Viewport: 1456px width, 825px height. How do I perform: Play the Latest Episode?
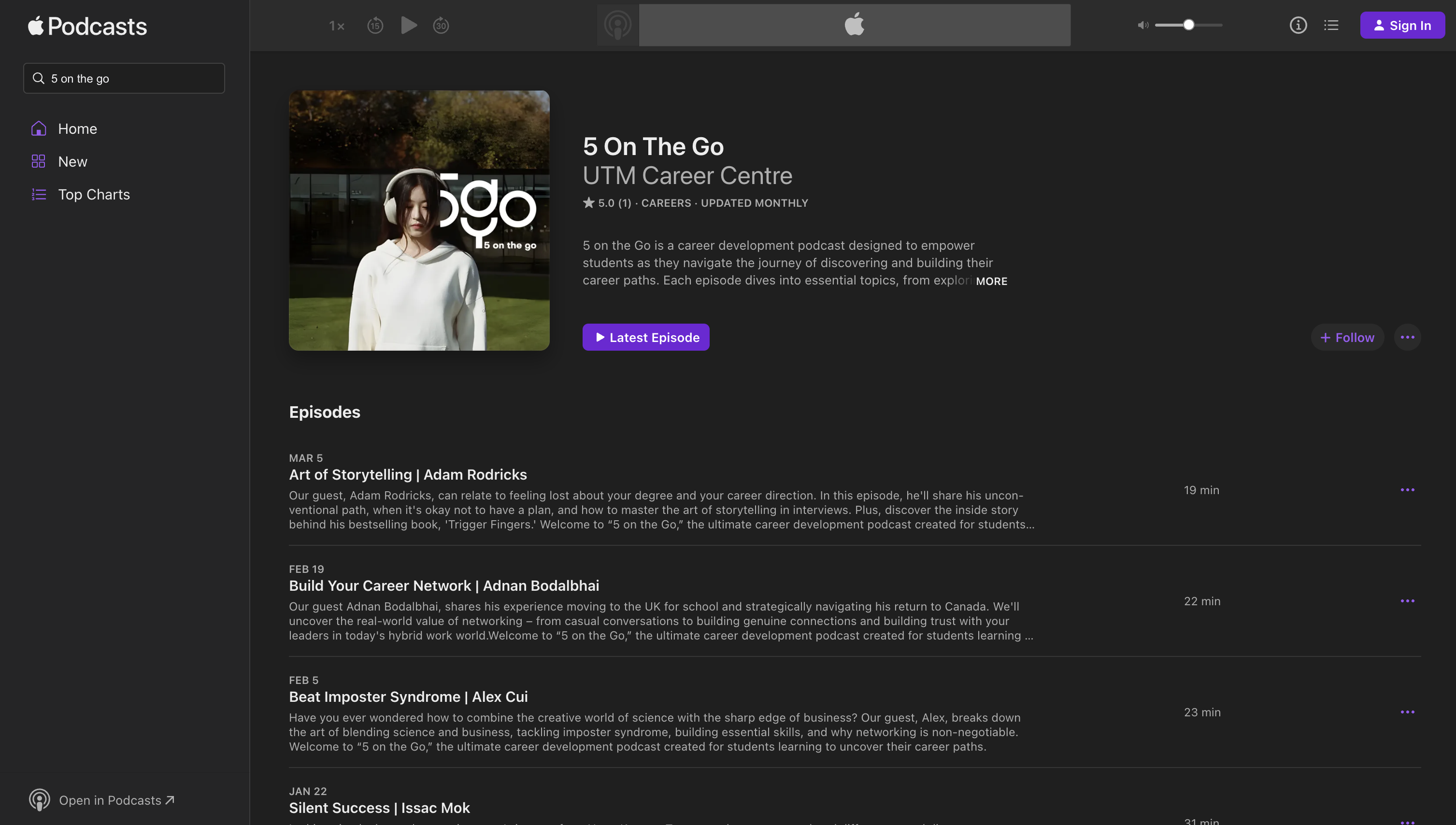[x=646, y=338]
